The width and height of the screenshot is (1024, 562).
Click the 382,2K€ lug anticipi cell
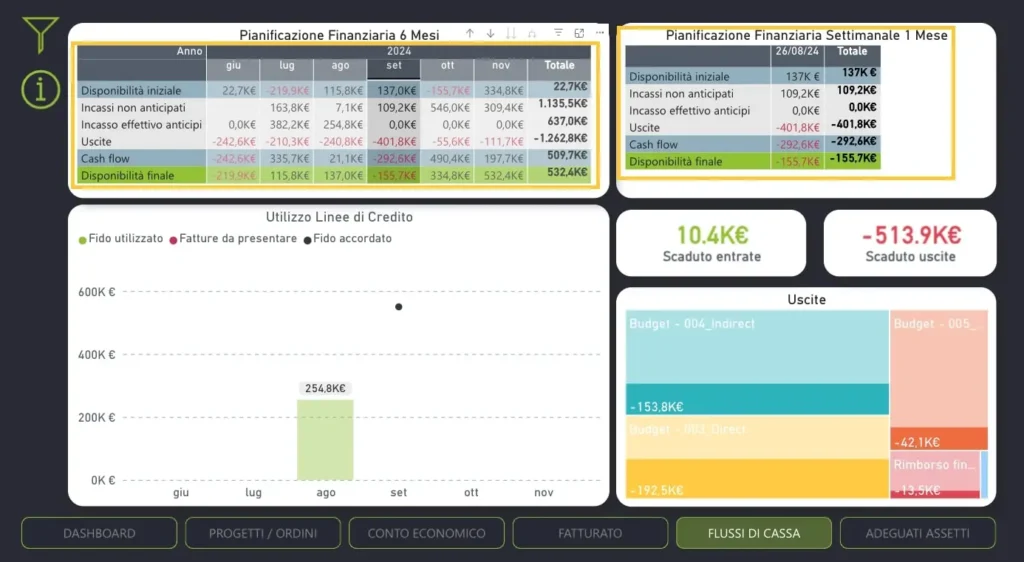289,125
